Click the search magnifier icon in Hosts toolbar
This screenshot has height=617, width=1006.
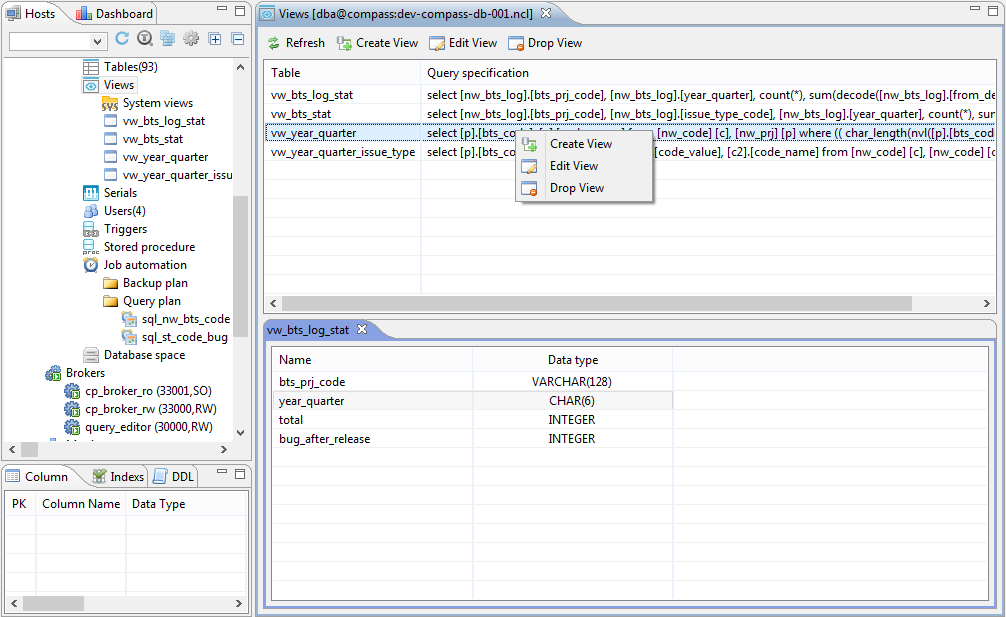tap(144, 39)
